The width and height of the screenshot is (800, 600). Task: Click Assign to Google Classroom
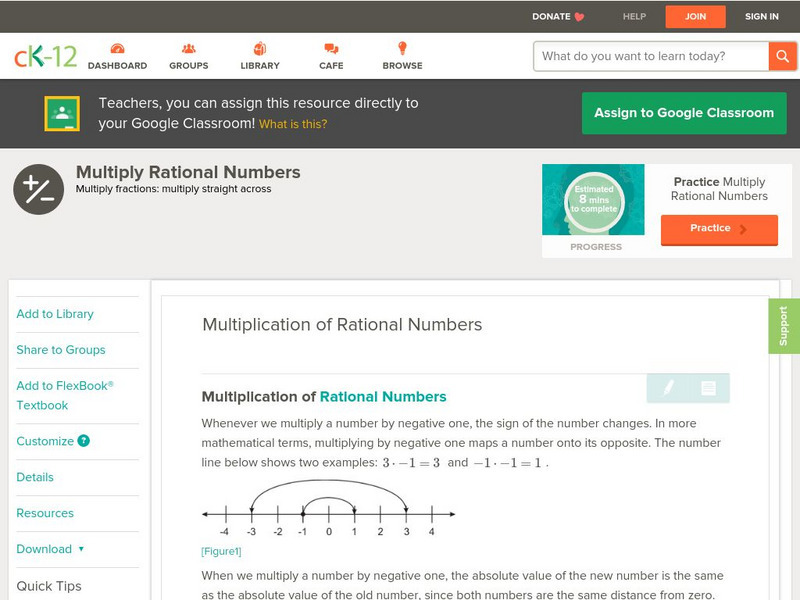(x=684, y=112)
